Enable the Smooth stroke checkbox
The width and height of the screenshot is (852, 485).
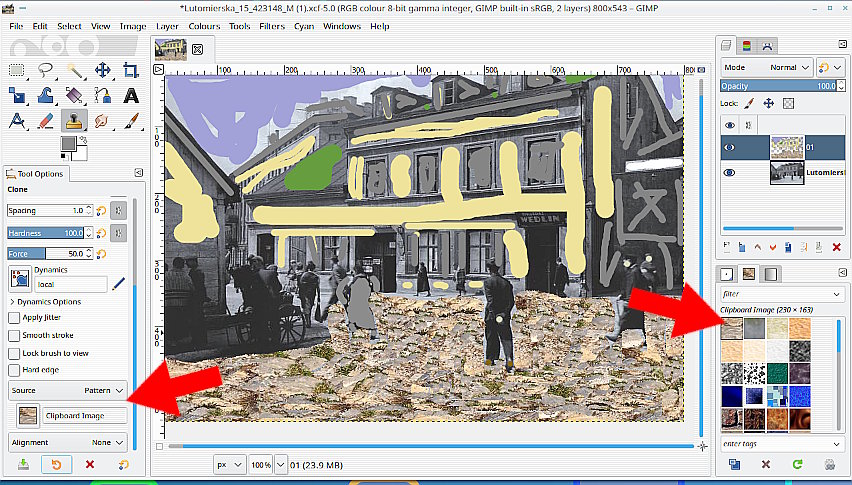[14, 336]
